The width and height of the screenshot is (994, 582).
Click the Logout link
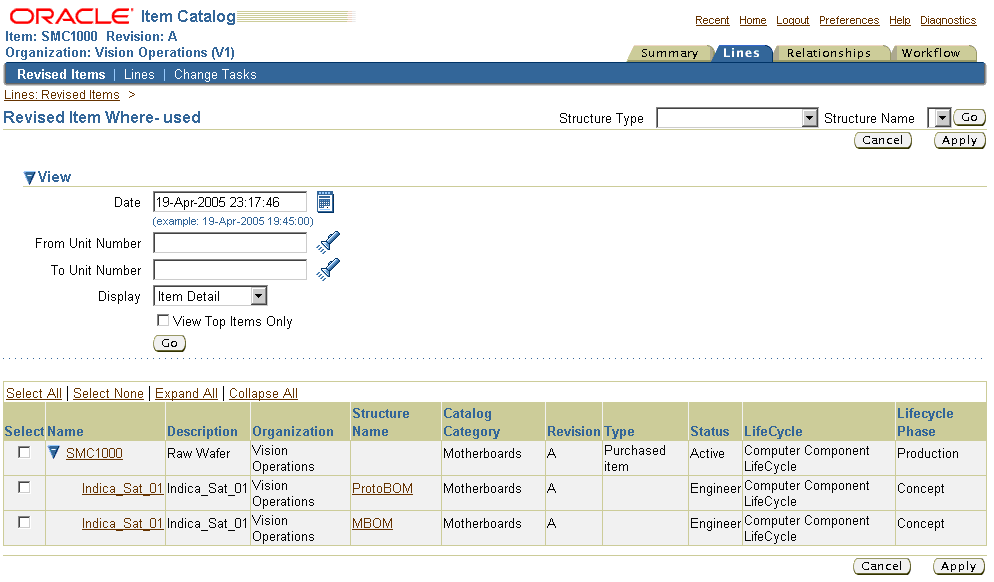[x=792, y=20]
